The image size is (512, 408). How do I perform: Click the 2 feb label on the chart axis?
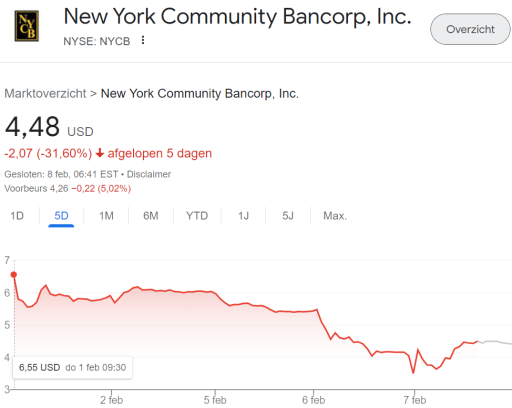pos(112,400)
